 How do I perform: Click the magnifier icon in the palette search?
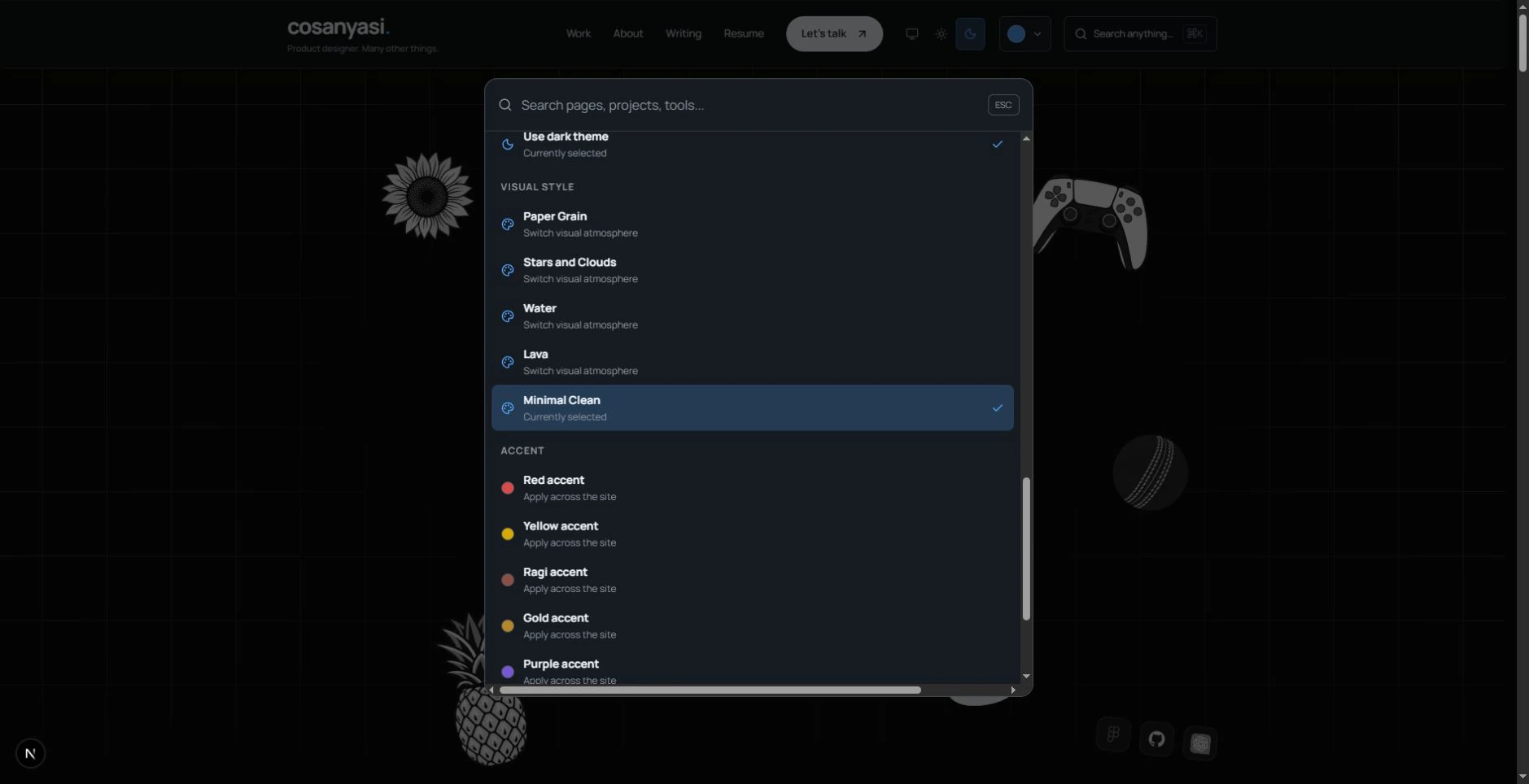pos(505,105)
